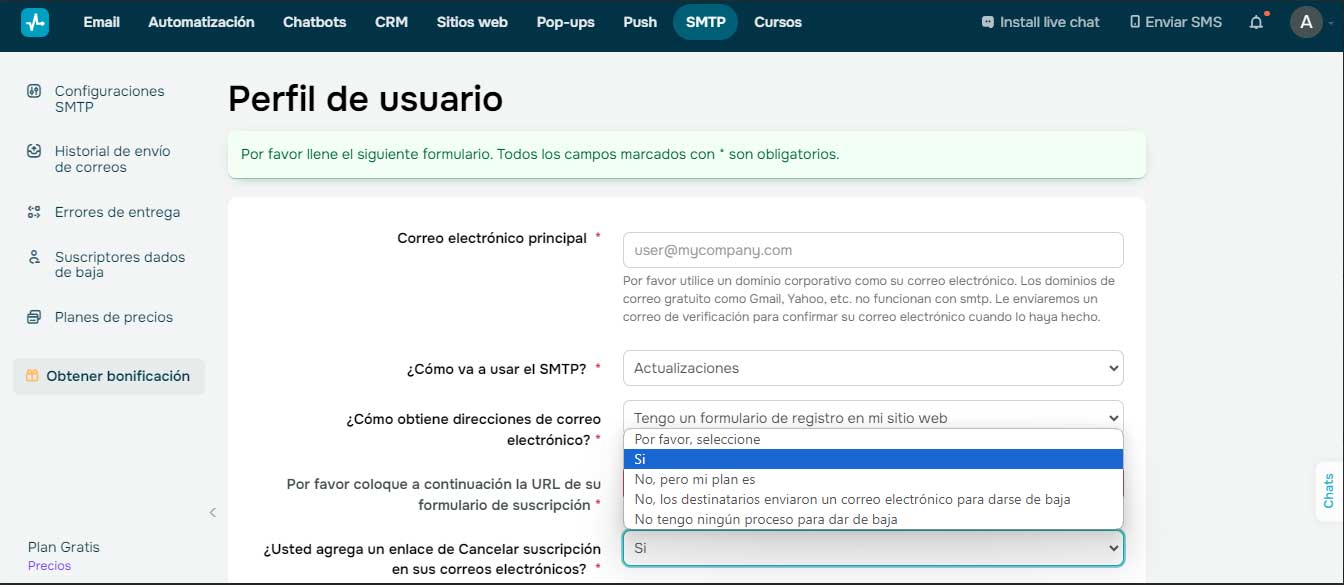
Task: Click the Suscriptores dados de baja icon
Action: 34,257
